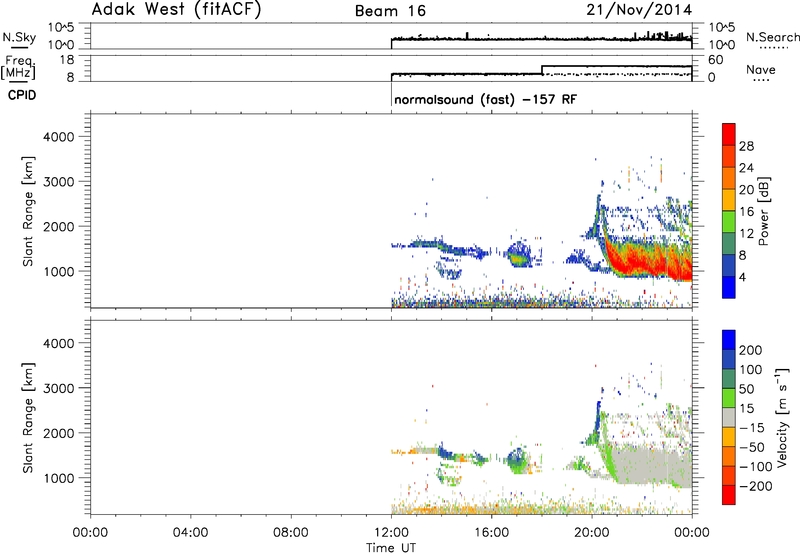
Task: Click the '200' value on Velocity colorbar
Action: [751, 350]
